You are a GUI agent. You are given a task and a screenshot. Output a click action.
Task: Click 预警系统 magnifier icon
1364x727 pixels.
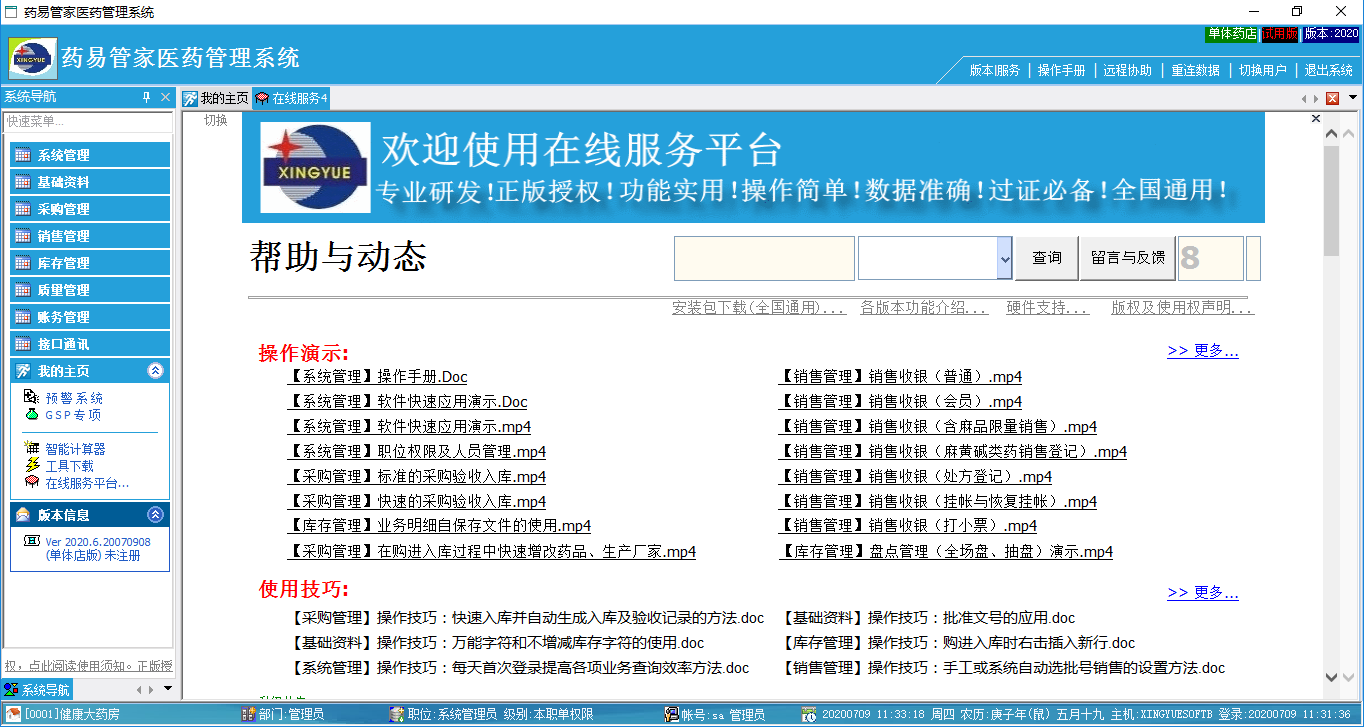tap(31, 398)
